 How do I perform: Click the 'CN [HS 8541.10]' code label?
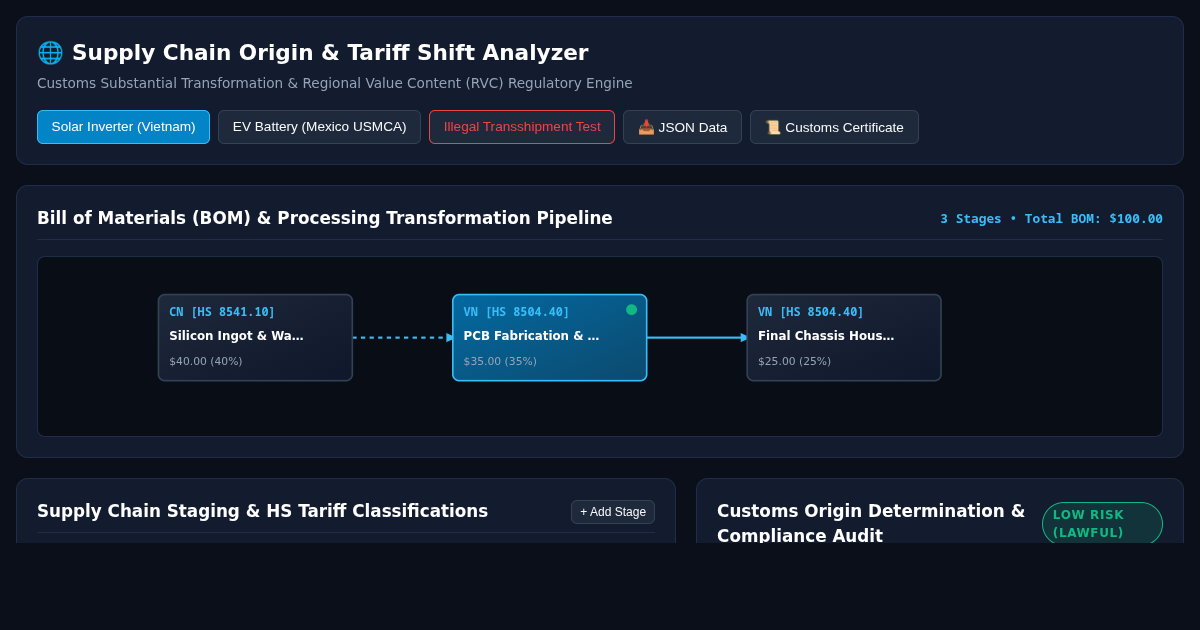tap(222, 312)
